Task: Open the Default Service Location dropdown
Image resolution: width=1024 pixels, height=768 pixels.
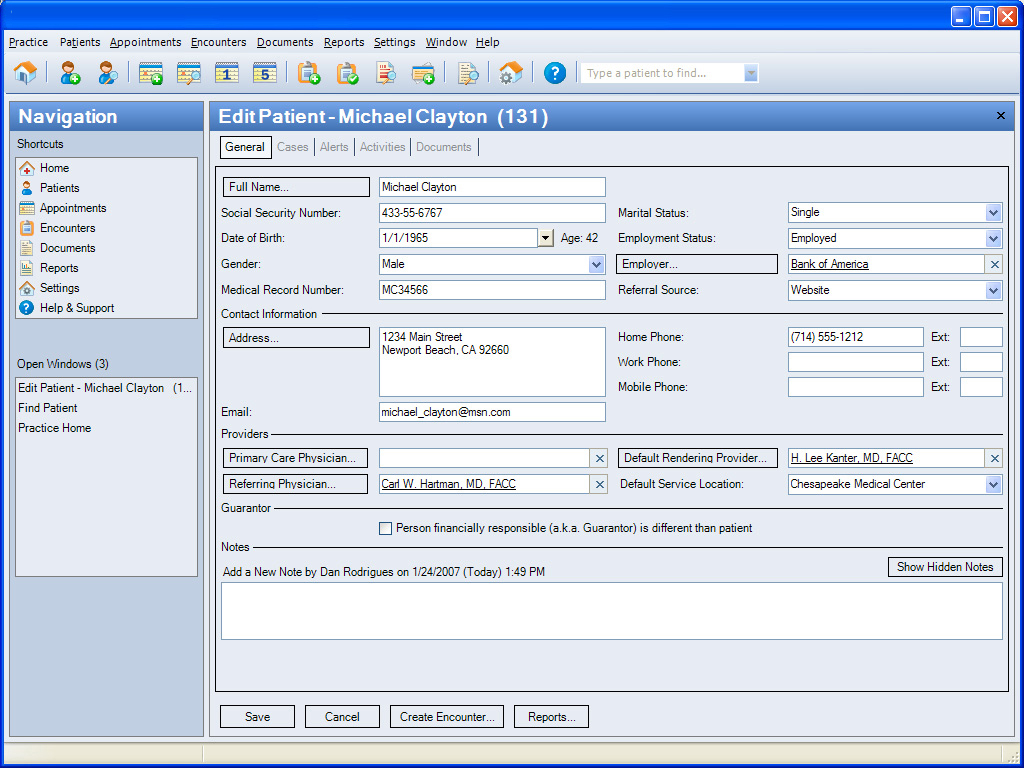Action: pos(993,485)
